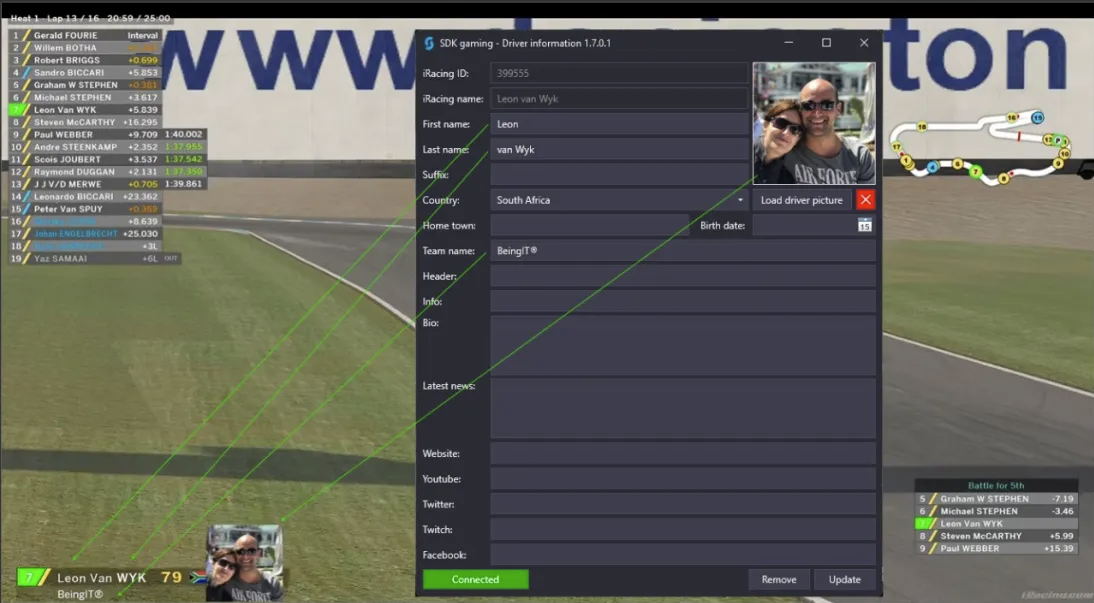Click the green Connected status button
The image size is (1094, 603).
475,579
